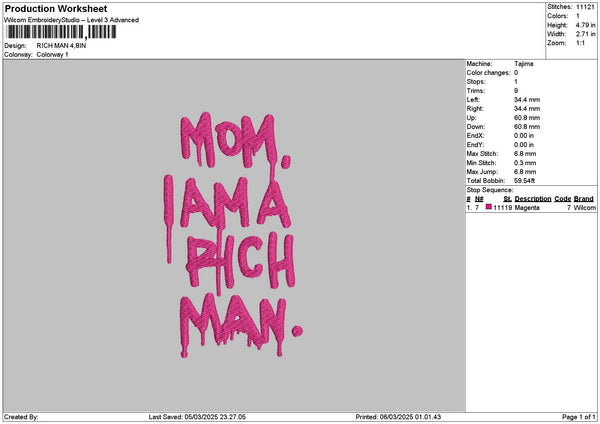Click the Colors value 1
This screenshot has height=424, width=600.
point(578,16)
